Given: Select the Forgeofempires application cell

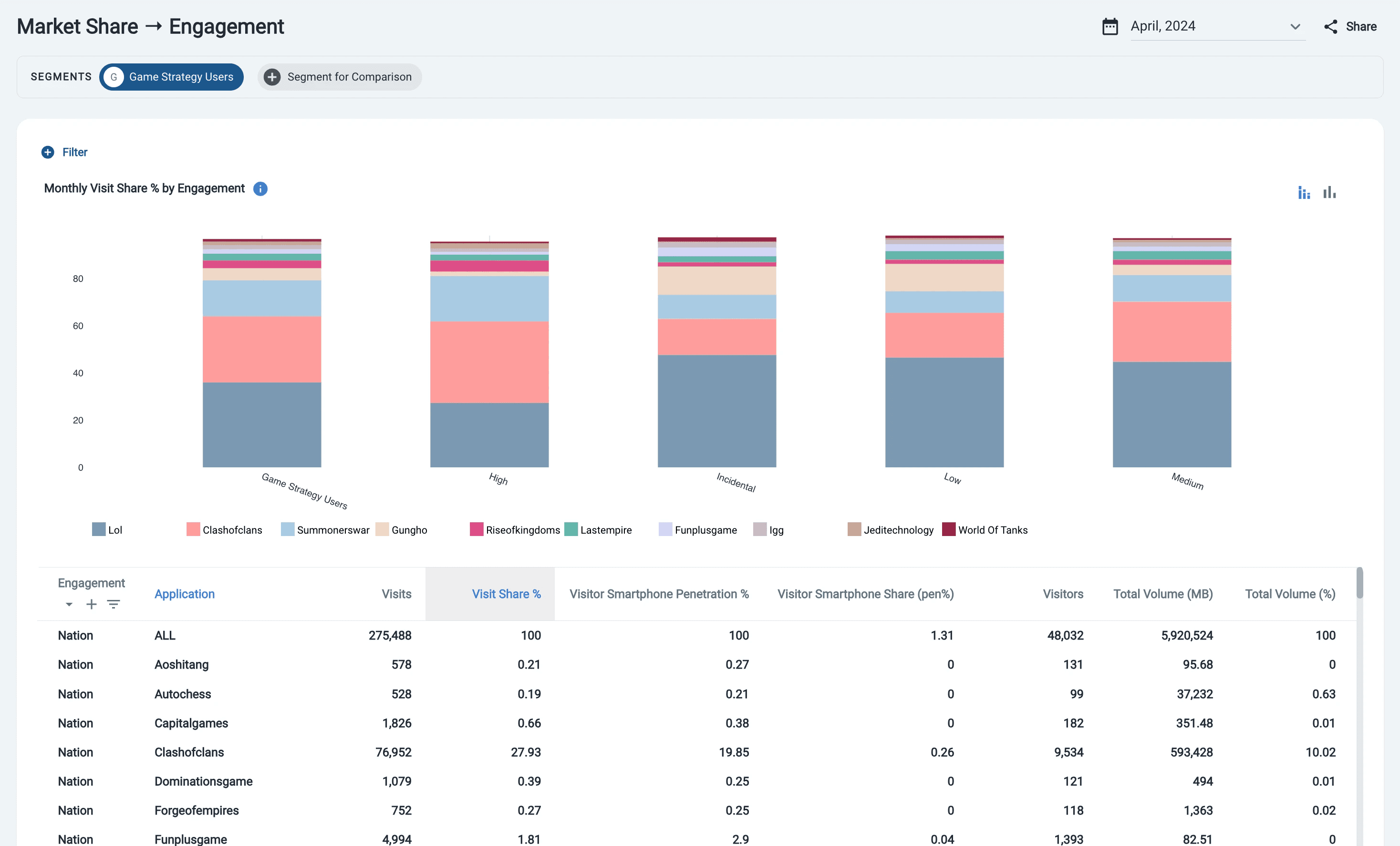Looking at the screenshot, I should pos(197,810).
